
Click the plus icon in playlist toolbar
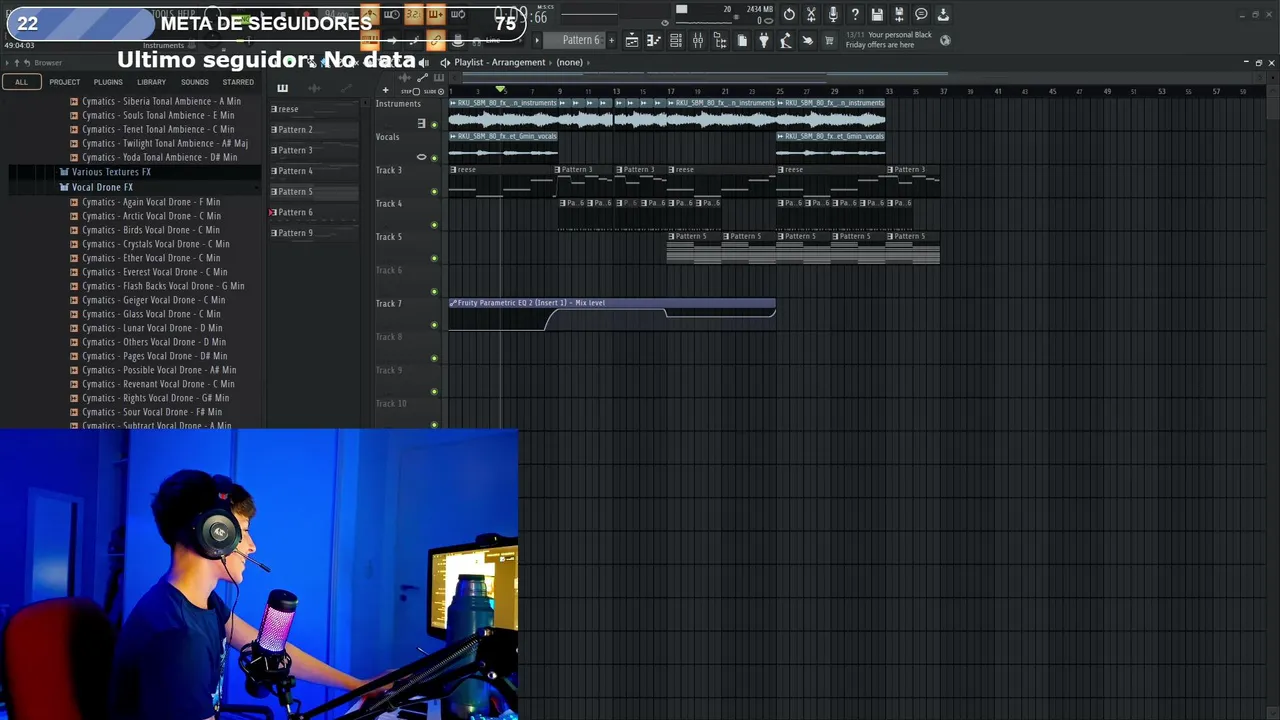385,90
